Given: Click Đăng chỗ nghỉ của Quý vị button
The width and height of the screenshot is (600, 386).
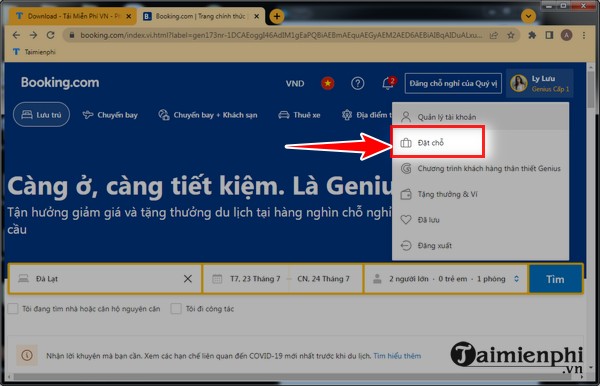Looking at the screenshot, I should (453, 83).
